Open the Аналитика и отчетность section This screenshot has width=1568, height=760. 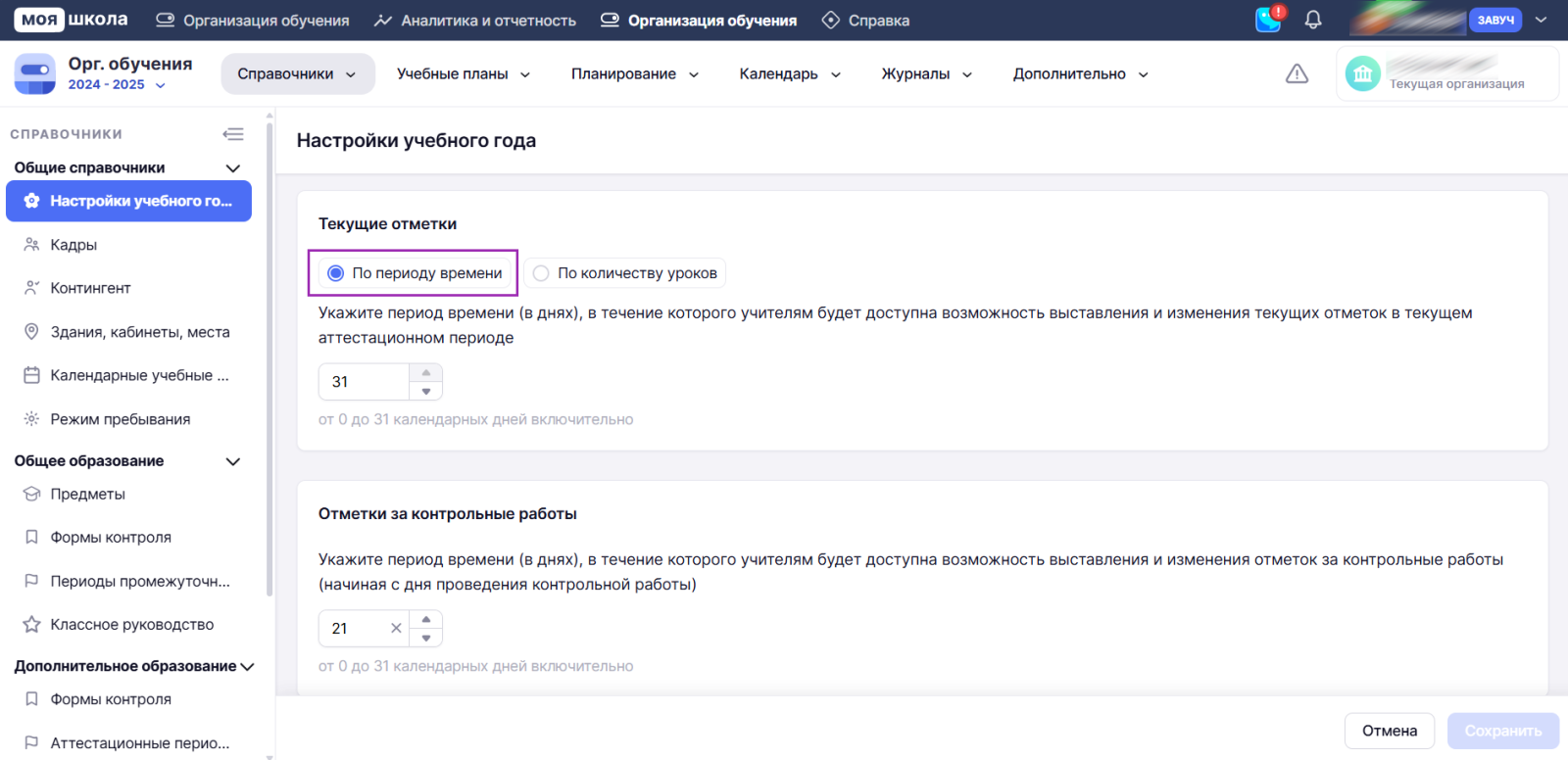point(475,21)
